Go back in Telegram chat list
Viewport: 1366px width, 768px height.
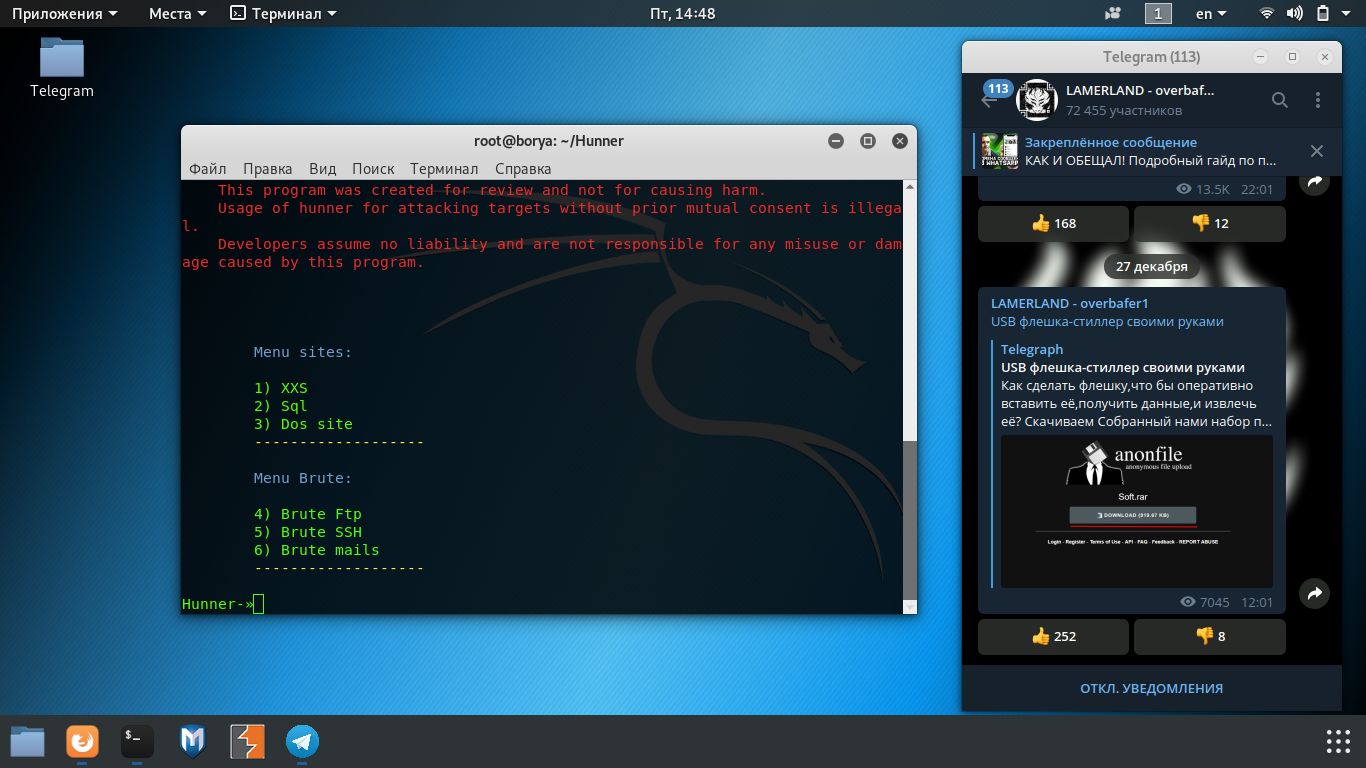click(989, 100)
